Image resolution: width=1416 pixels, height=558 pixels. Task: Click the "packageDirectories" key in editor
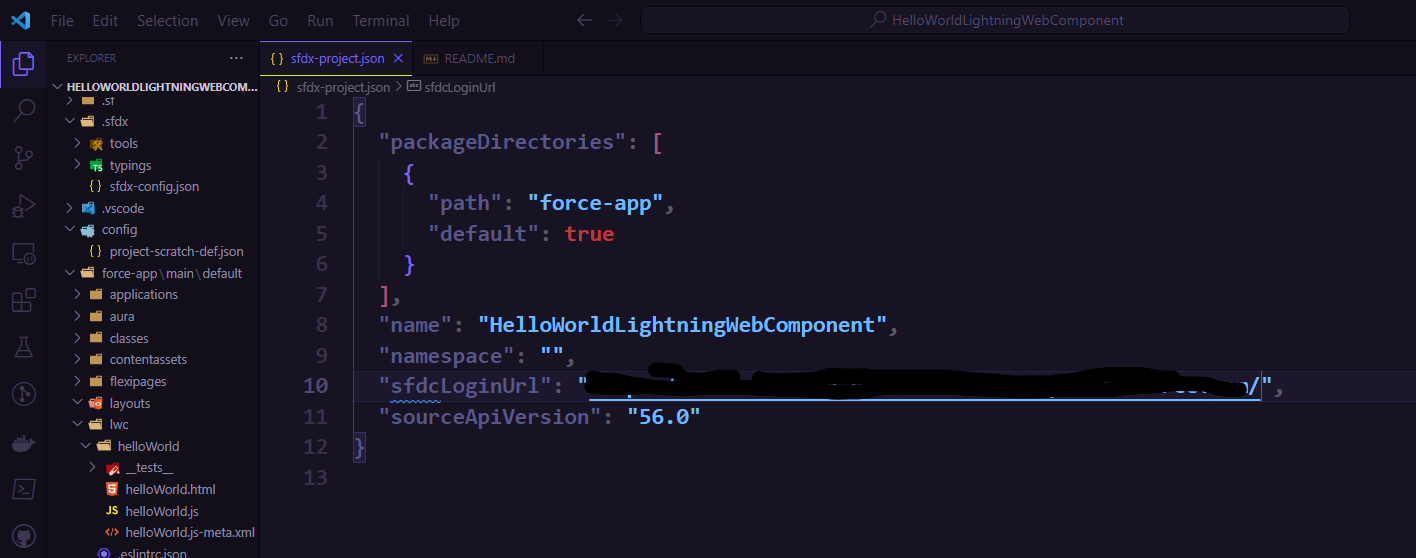tap(503, 142)
